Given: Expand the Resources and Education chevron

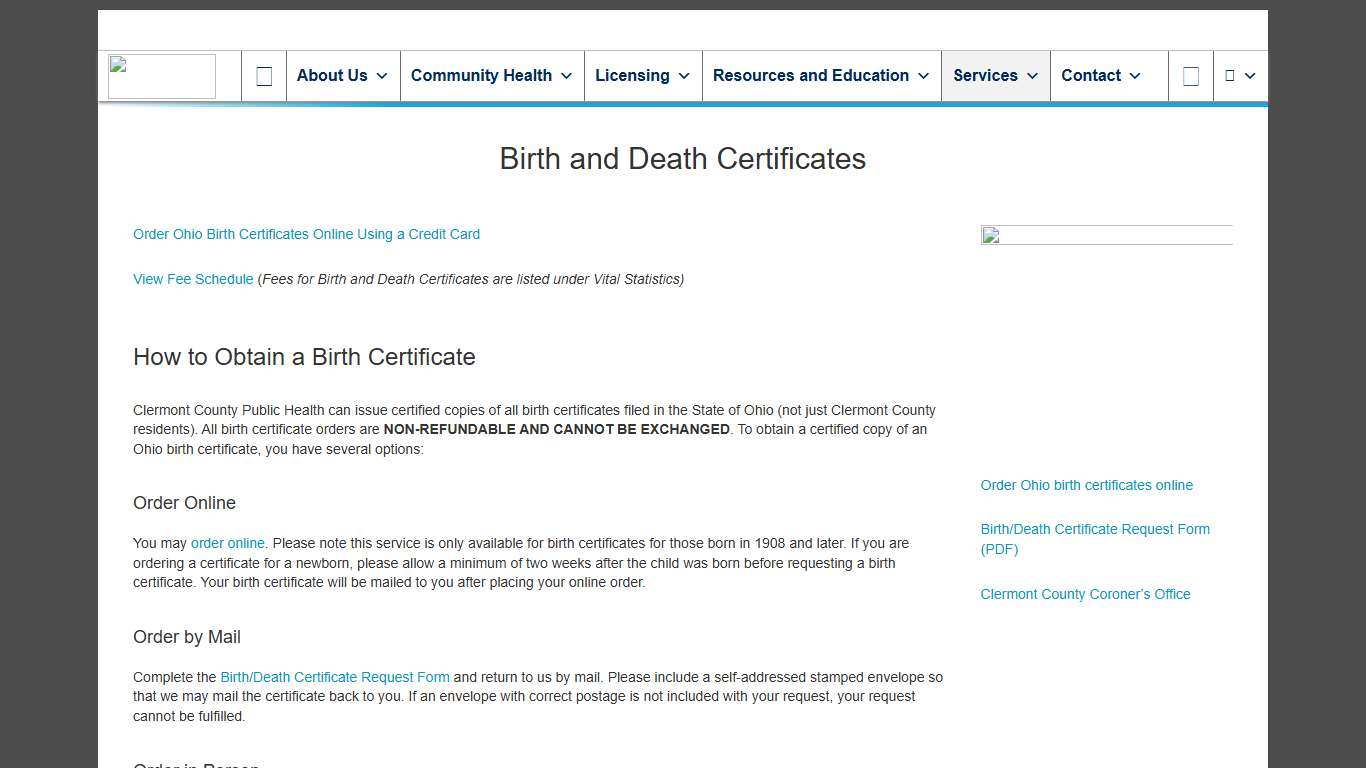Looking at the screenshot, I should (x=921, y=76).
